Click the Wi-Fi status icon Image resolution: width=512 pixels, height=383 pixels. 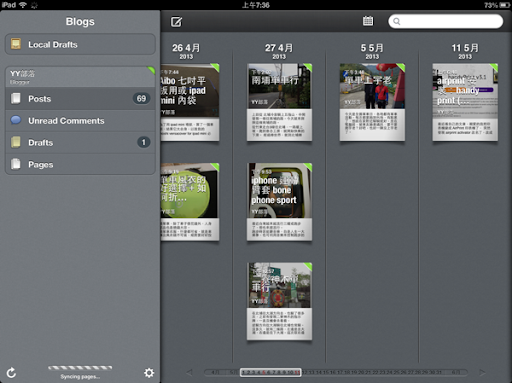tap(23, 5)
